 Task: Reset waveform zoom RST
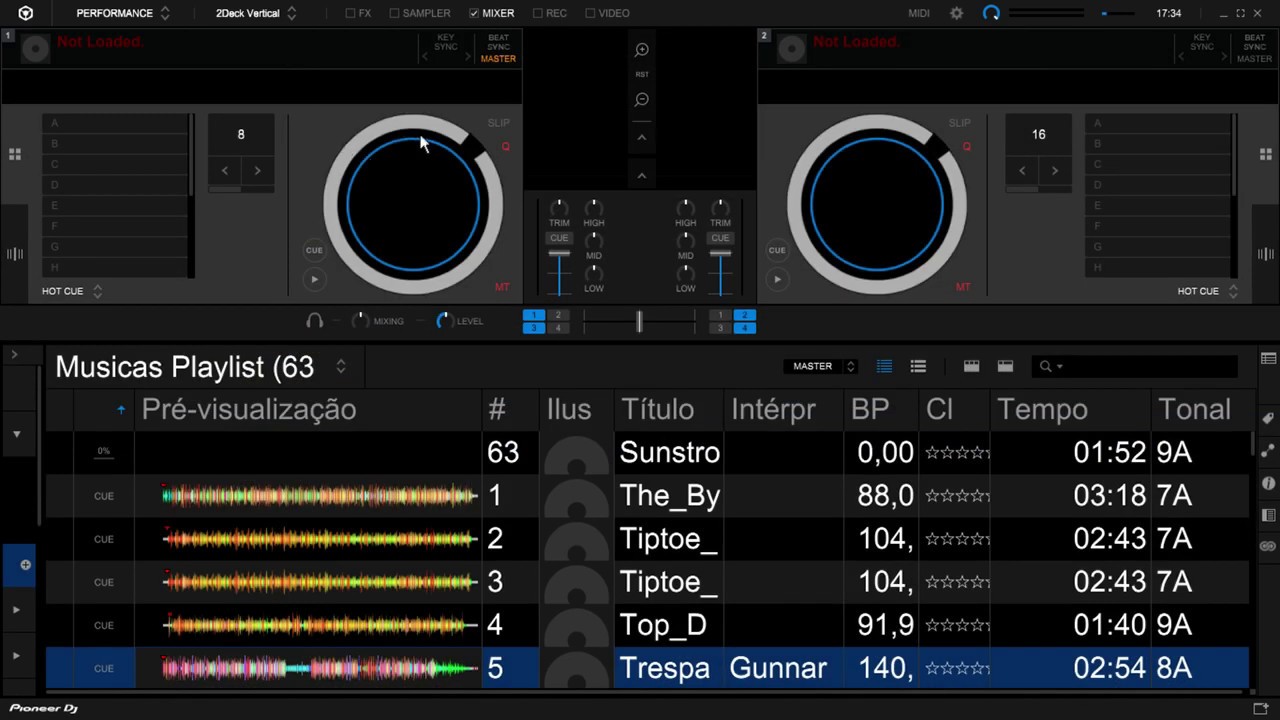click(x=642, y=75)
